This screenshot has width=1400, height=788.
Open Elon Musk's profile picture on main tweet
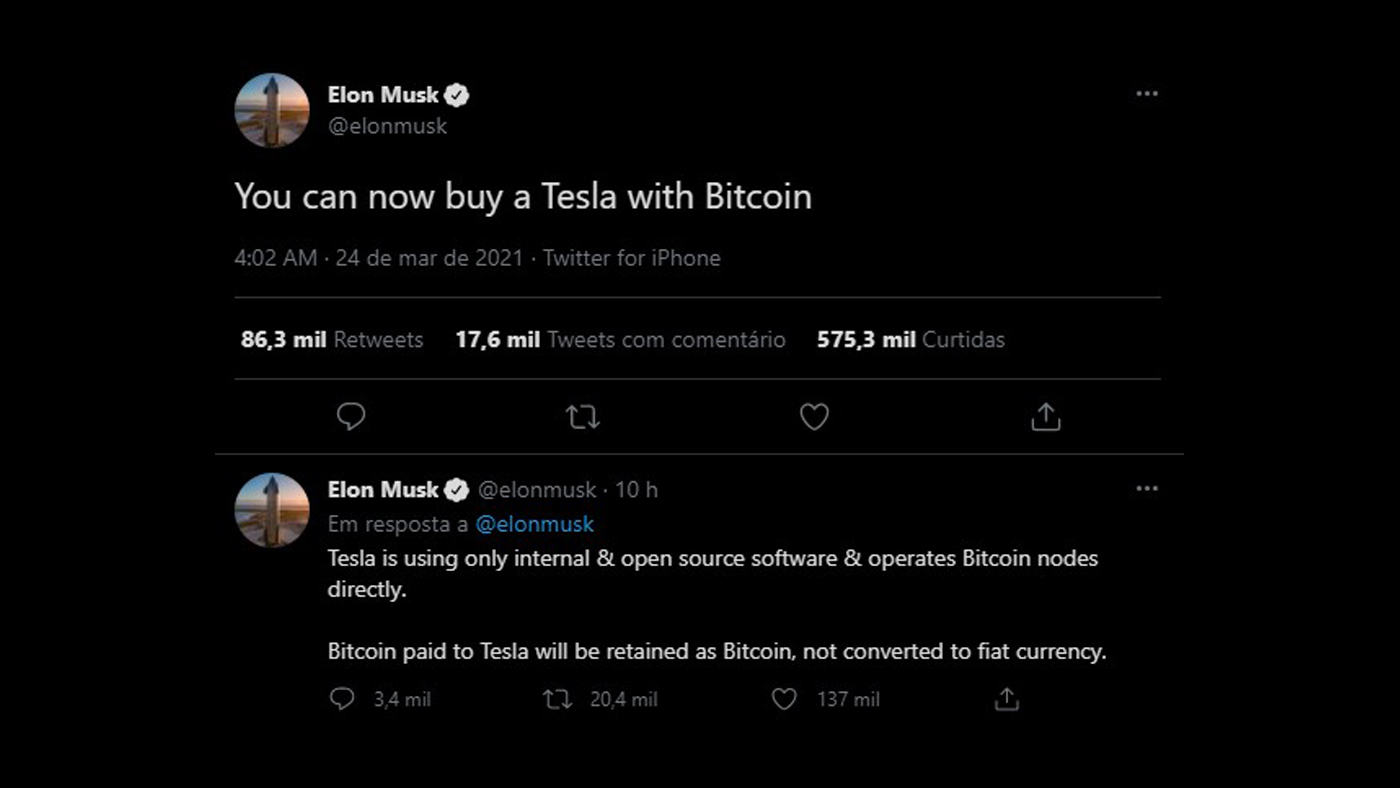271,110
